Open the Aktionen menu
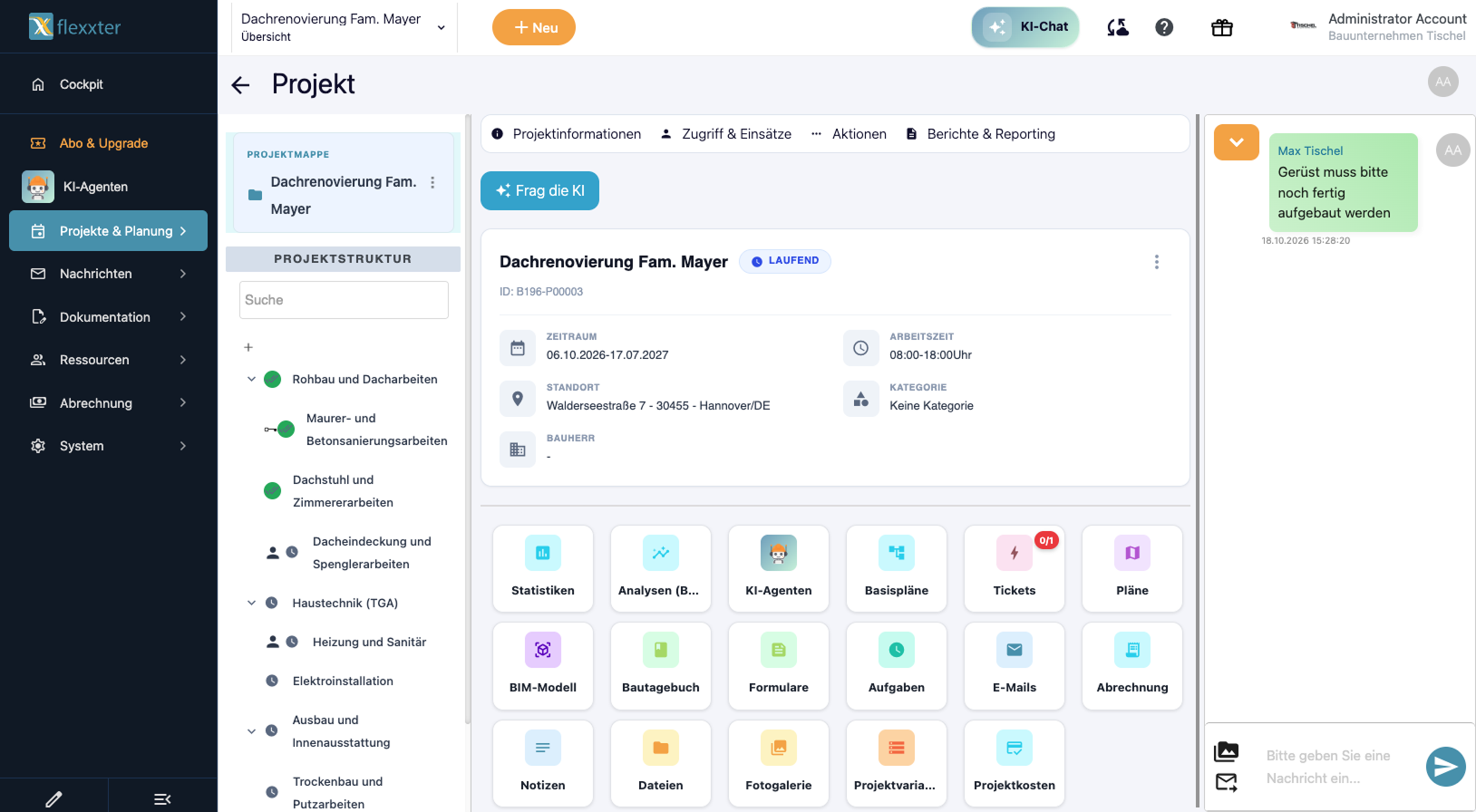Image resolution: width=1476 pixels, height=812 pixels. tap(849, 134)
